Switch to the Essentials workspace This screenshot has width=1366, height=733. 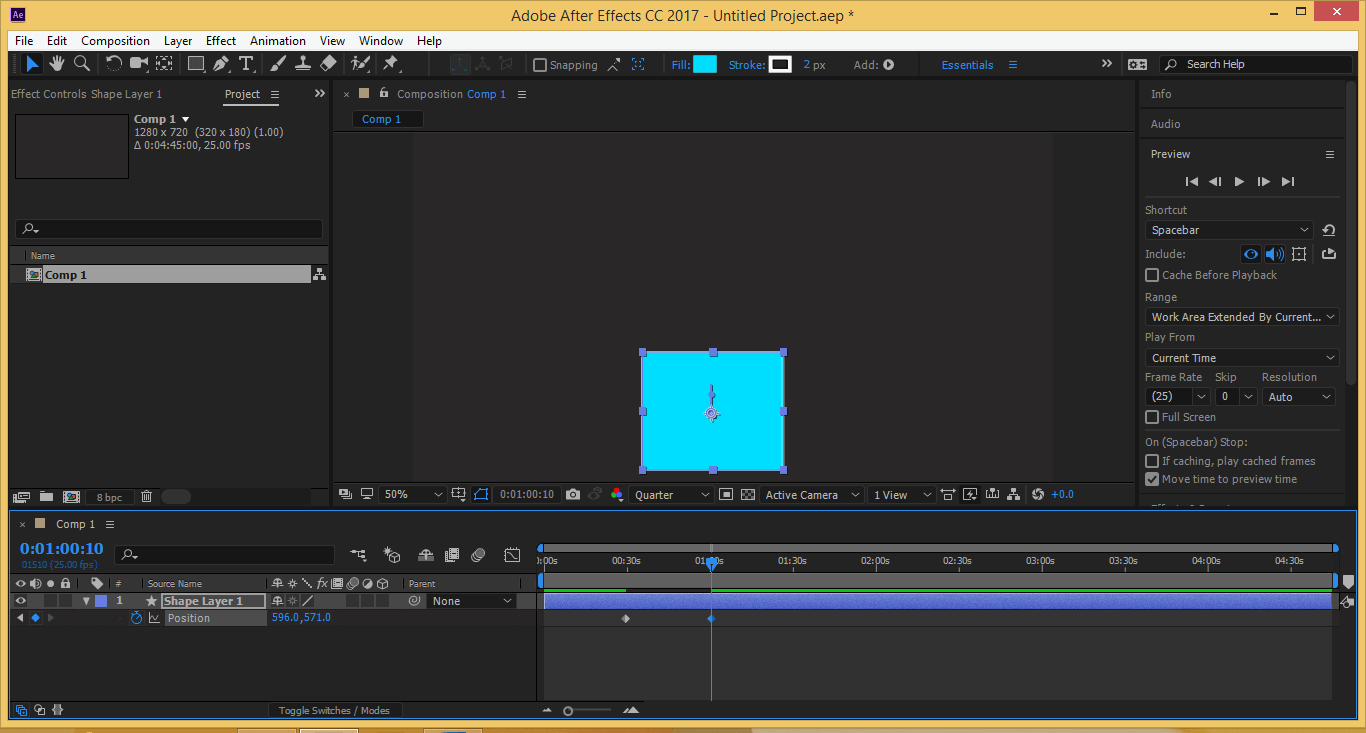click(967, 65)
